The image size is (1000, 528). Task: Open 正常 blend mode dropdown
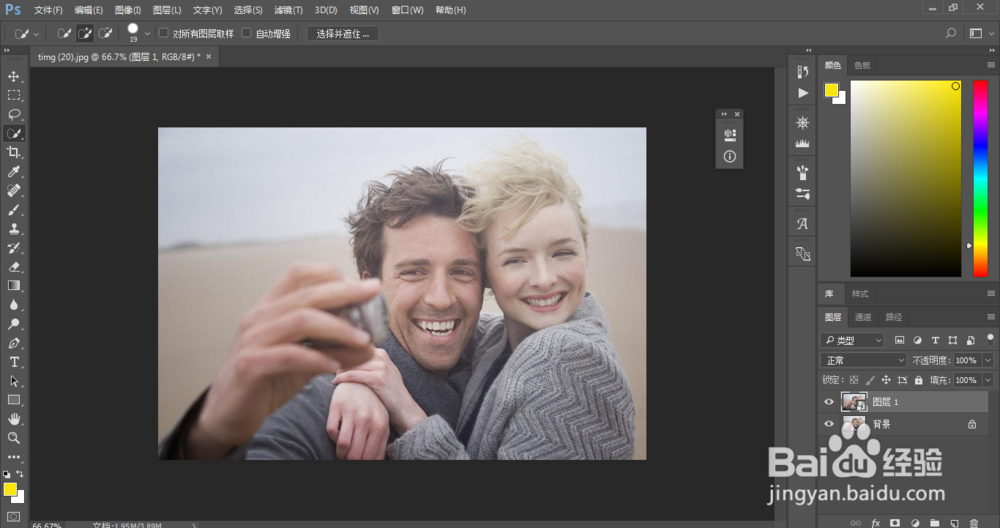click(x=863, y=360)
